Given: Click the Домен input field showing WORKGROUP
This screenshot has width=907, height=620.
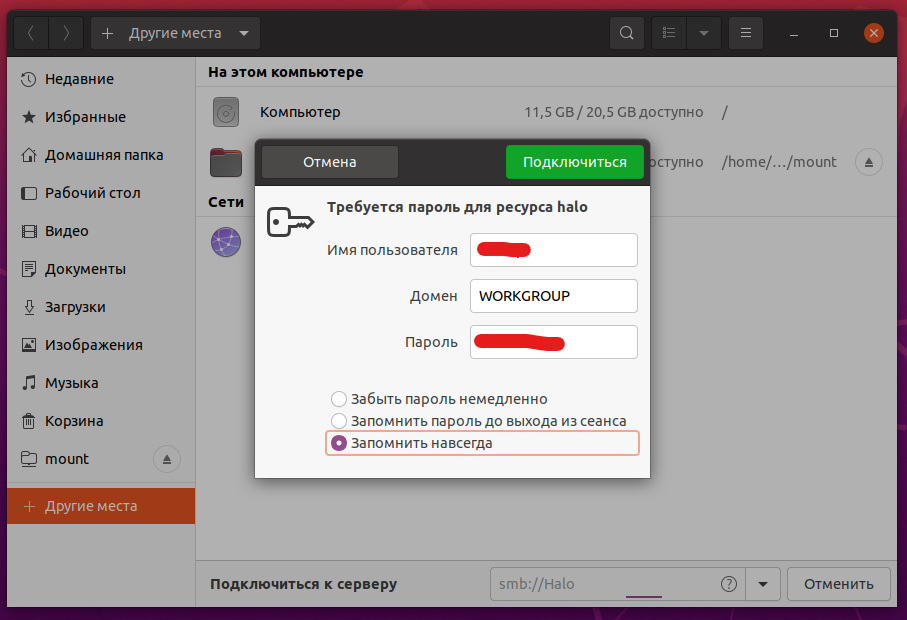Looking at the screenshot, I should pyautogui.click(x=553, y=296).
